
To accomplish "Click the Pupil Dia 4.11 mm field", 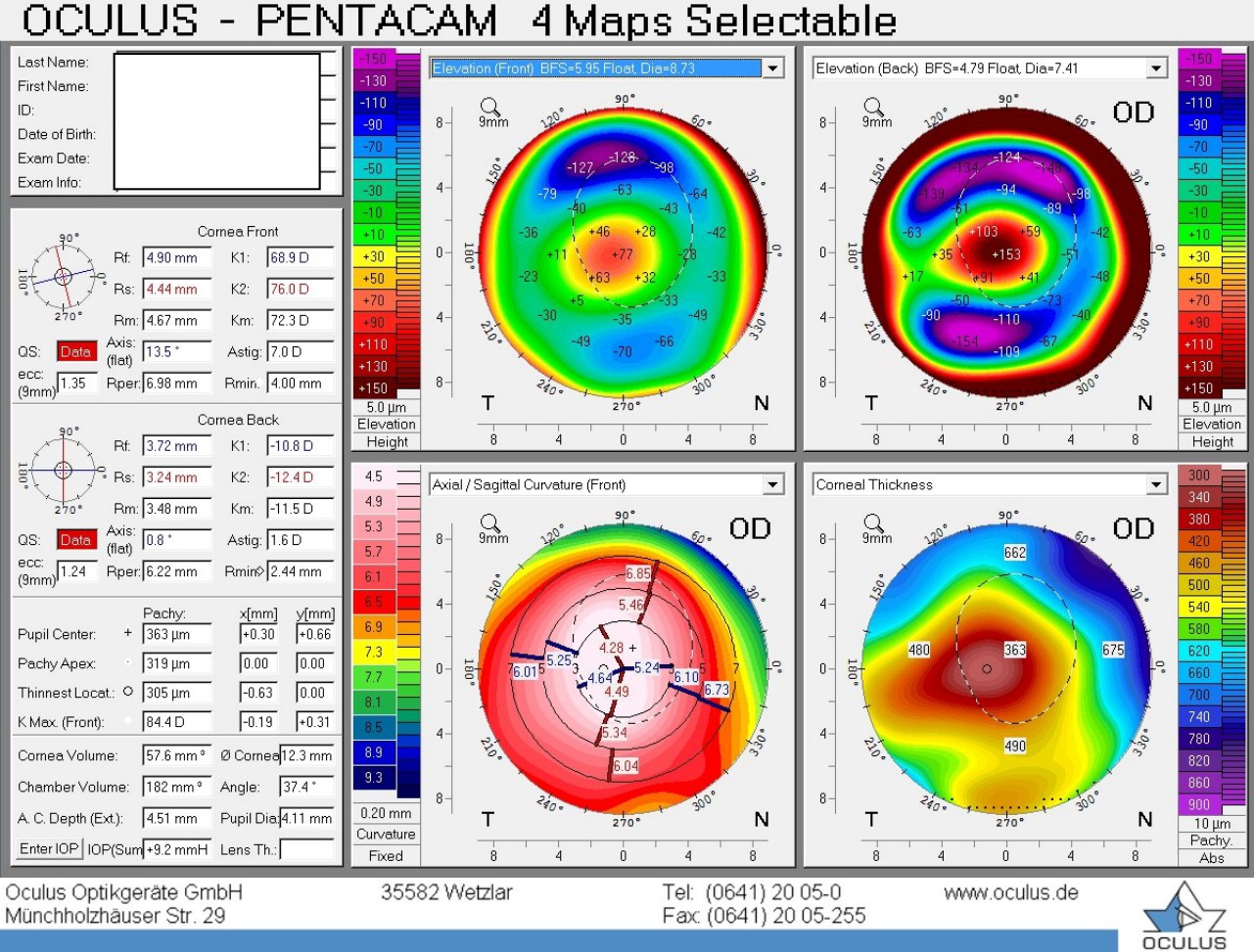I will 306,818.
